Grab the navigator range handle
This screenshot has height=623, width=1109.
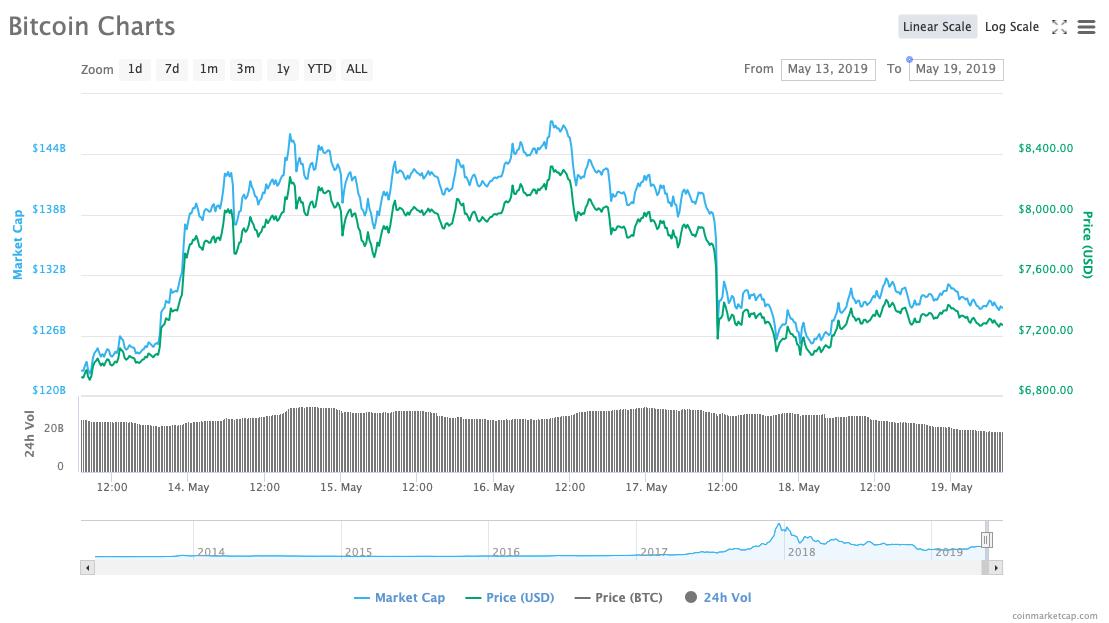[986, 540]
